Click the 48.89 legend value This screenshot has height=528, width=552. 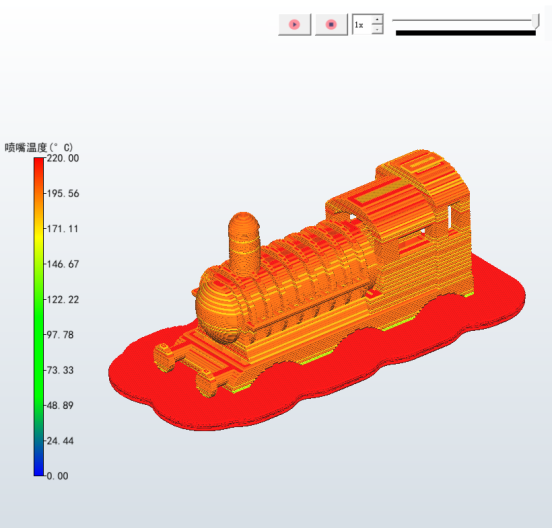click(x=60, y=405)
